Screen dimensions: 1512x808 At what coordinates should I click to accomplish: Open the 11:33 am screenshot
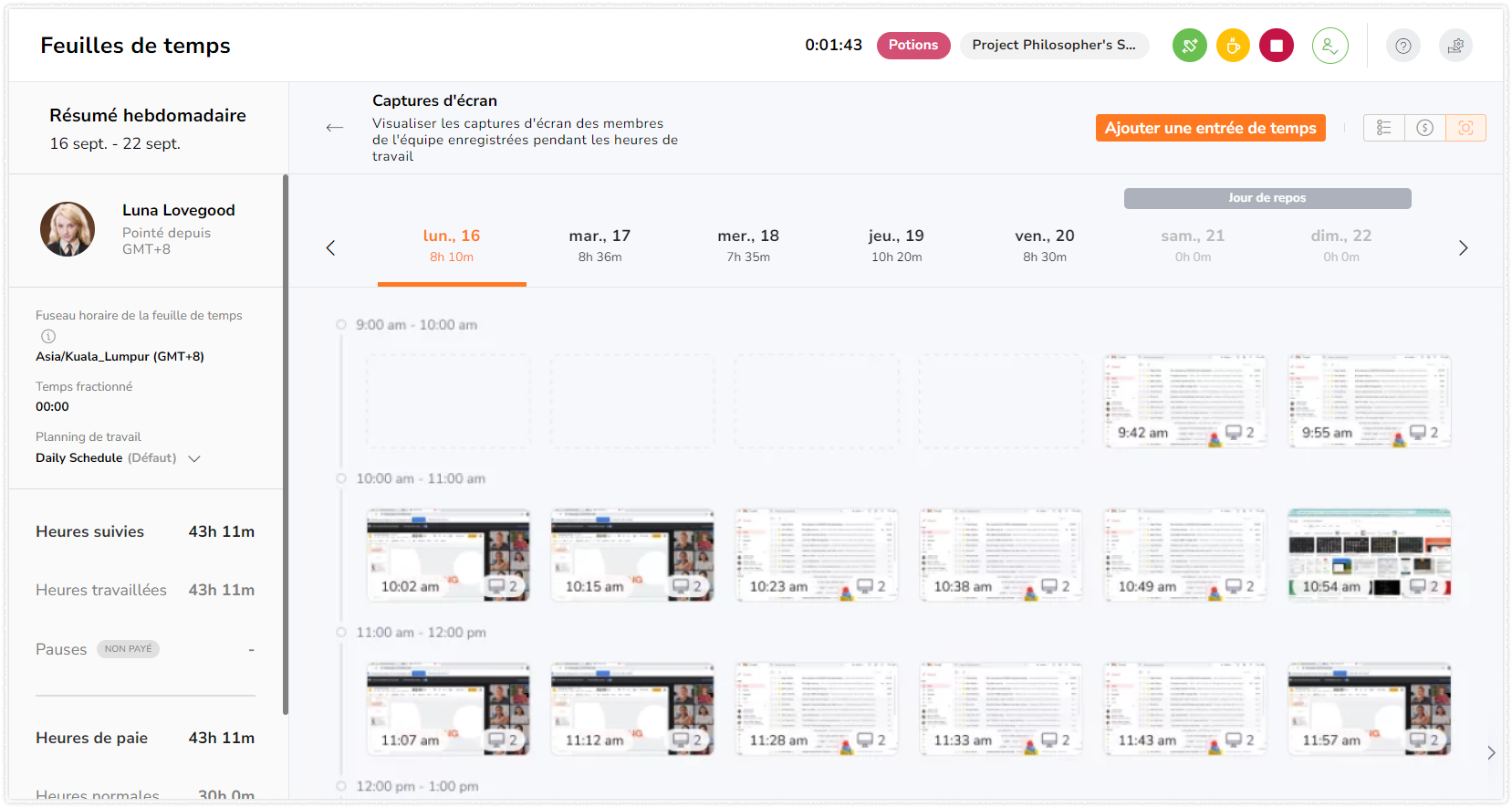(1001, 709)
